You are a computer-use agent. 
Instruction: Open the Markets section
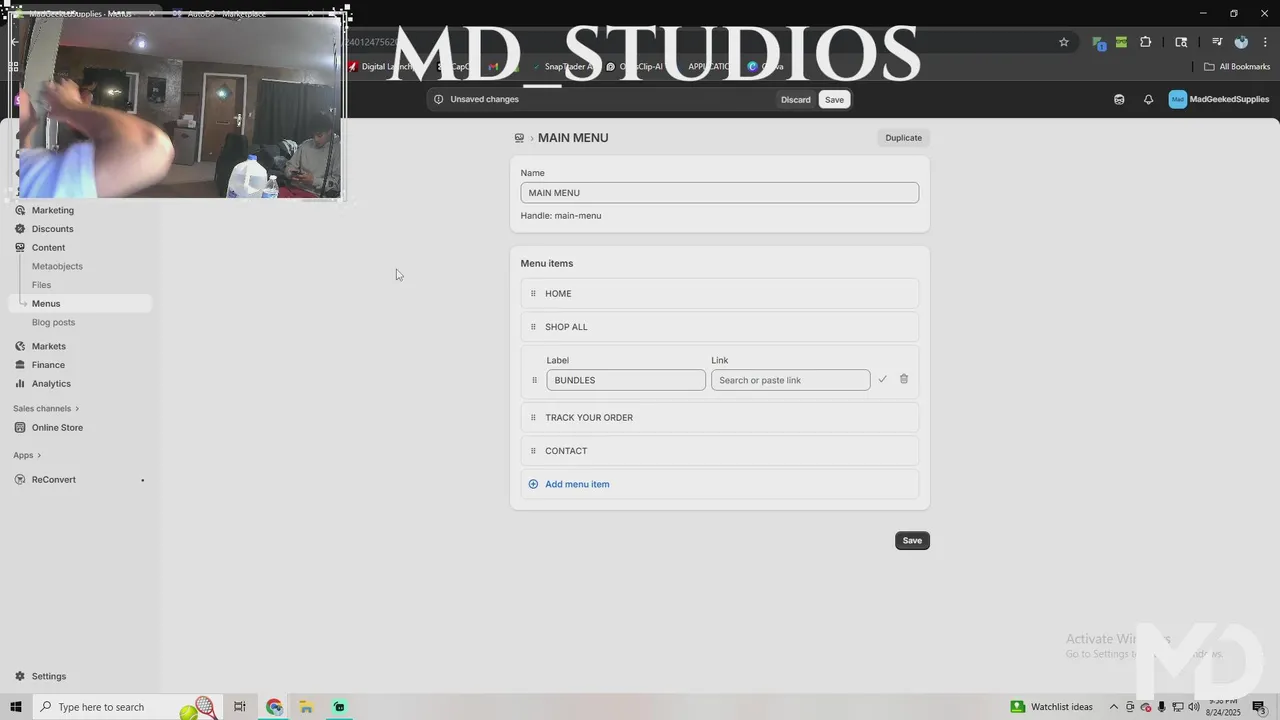48,346
